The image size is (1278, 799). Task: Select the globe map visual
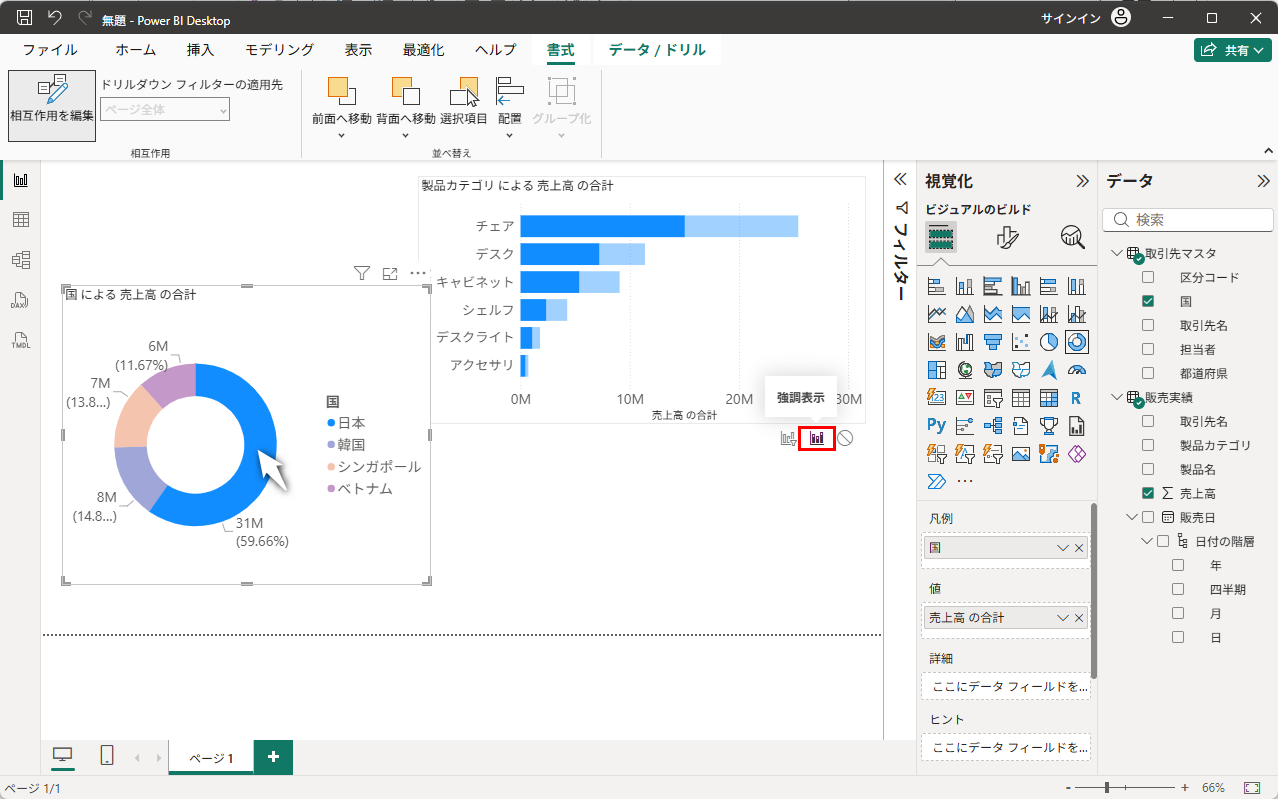click(x=965, y=370)
